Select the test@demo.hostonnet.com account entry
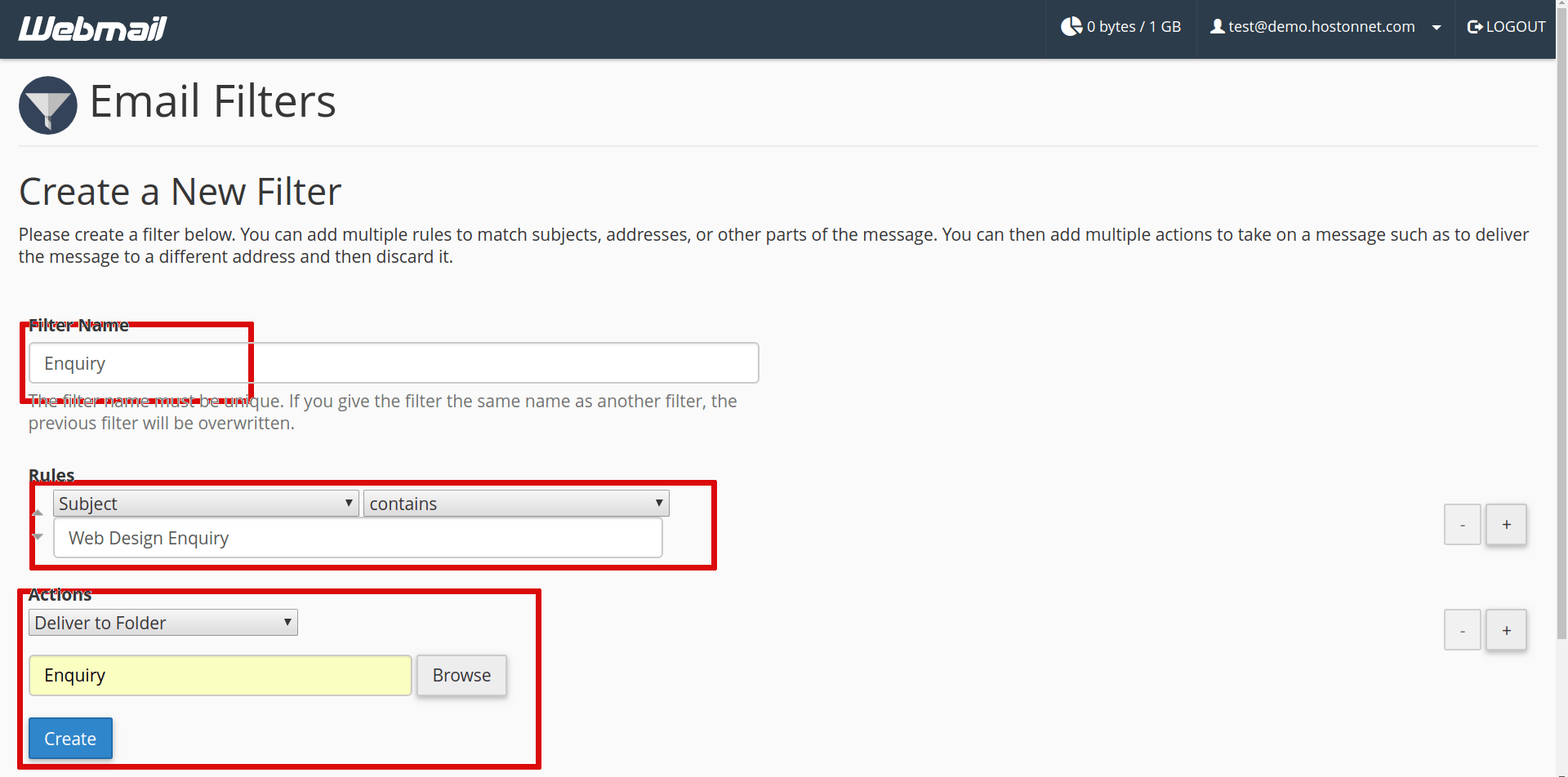1568x777 pixels. pyautogui.click(x=1322, y=25)
